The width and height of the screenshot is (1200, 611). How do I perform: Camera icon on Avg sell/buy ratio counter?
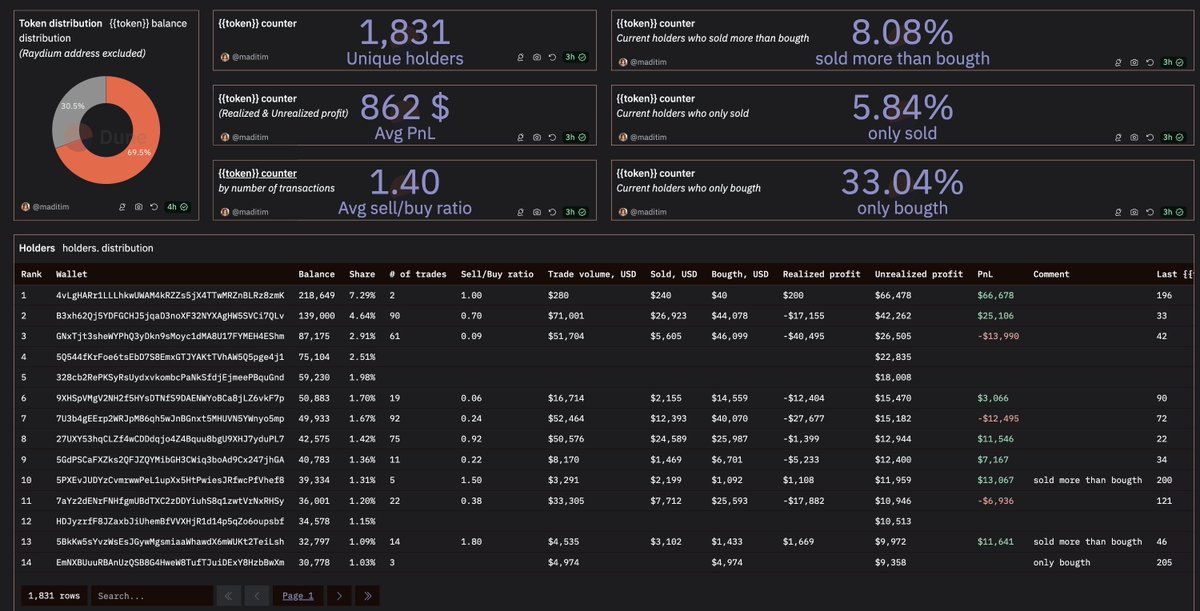pyautogui.click(x=537, y=212)
